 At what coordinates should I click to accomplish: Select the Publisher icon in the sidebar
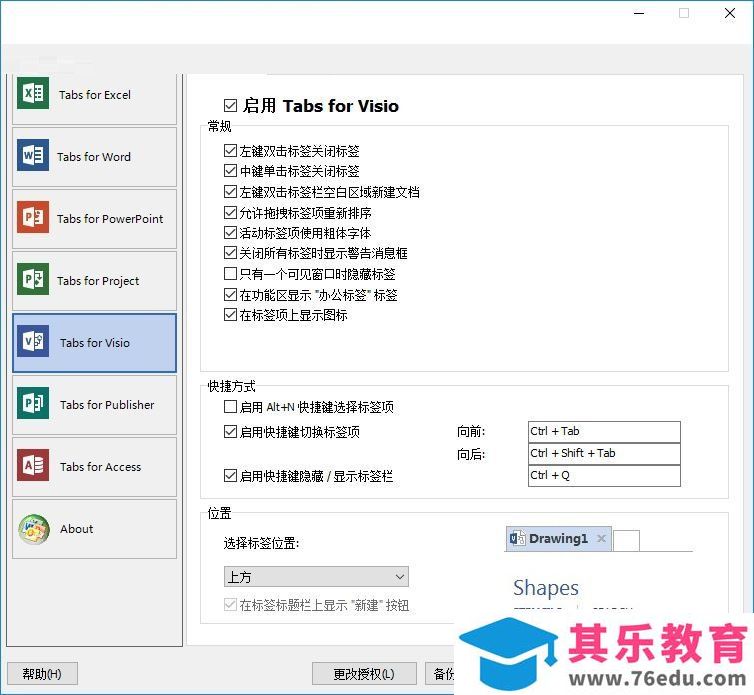tap(33, 403)
